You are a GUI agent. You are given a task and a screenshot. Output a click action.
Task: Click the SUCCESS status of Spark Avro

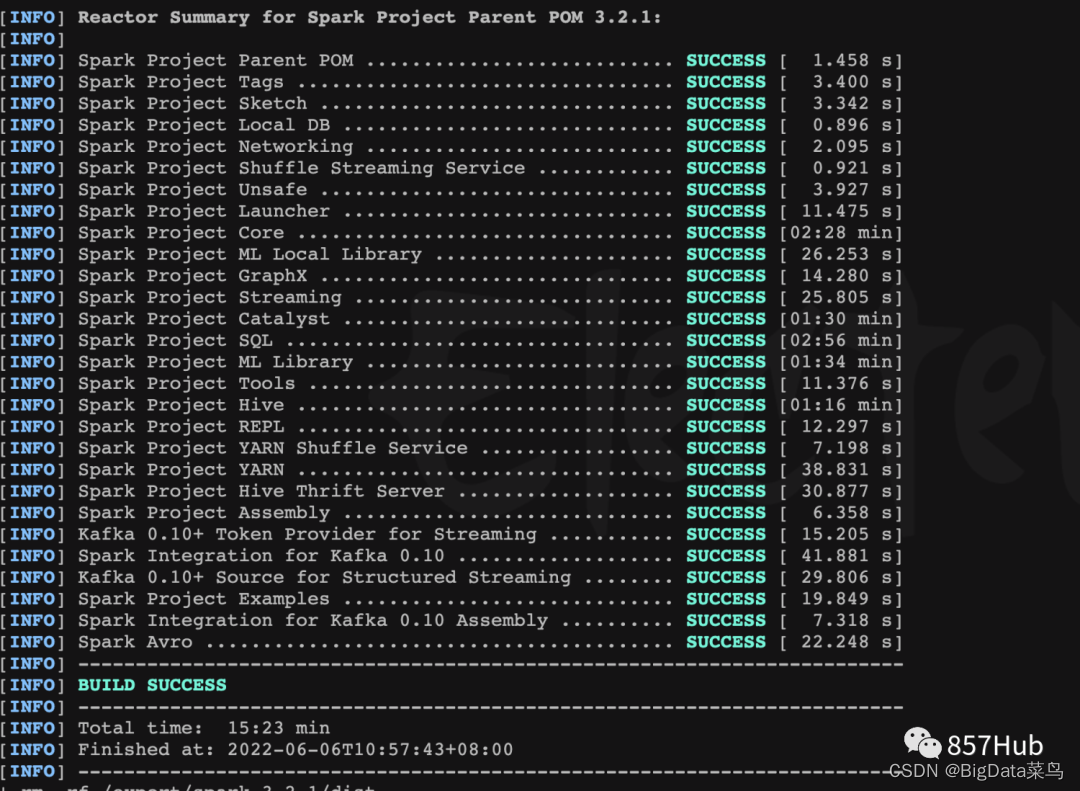point(726,641)
